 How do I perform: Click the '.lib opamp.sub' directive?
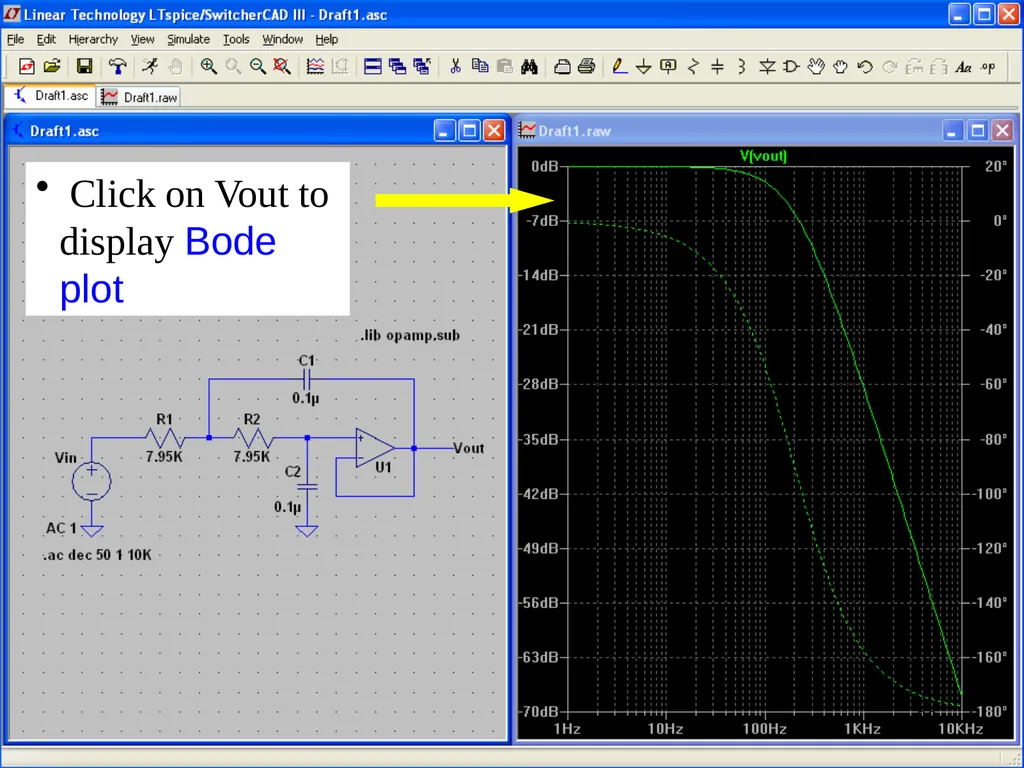(410, 336)
